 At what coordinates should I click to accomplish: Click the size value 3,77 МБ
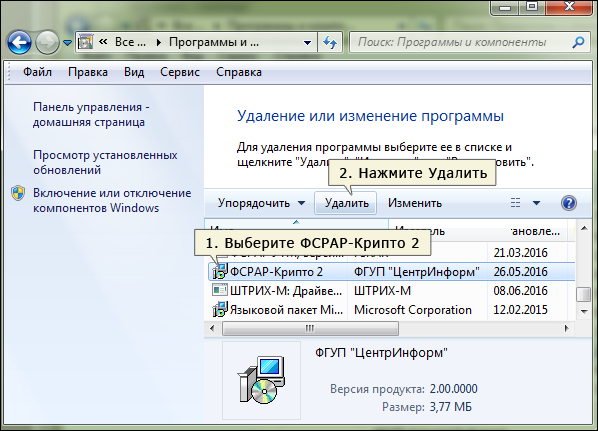pyautogui.click(x=450, y=407)
